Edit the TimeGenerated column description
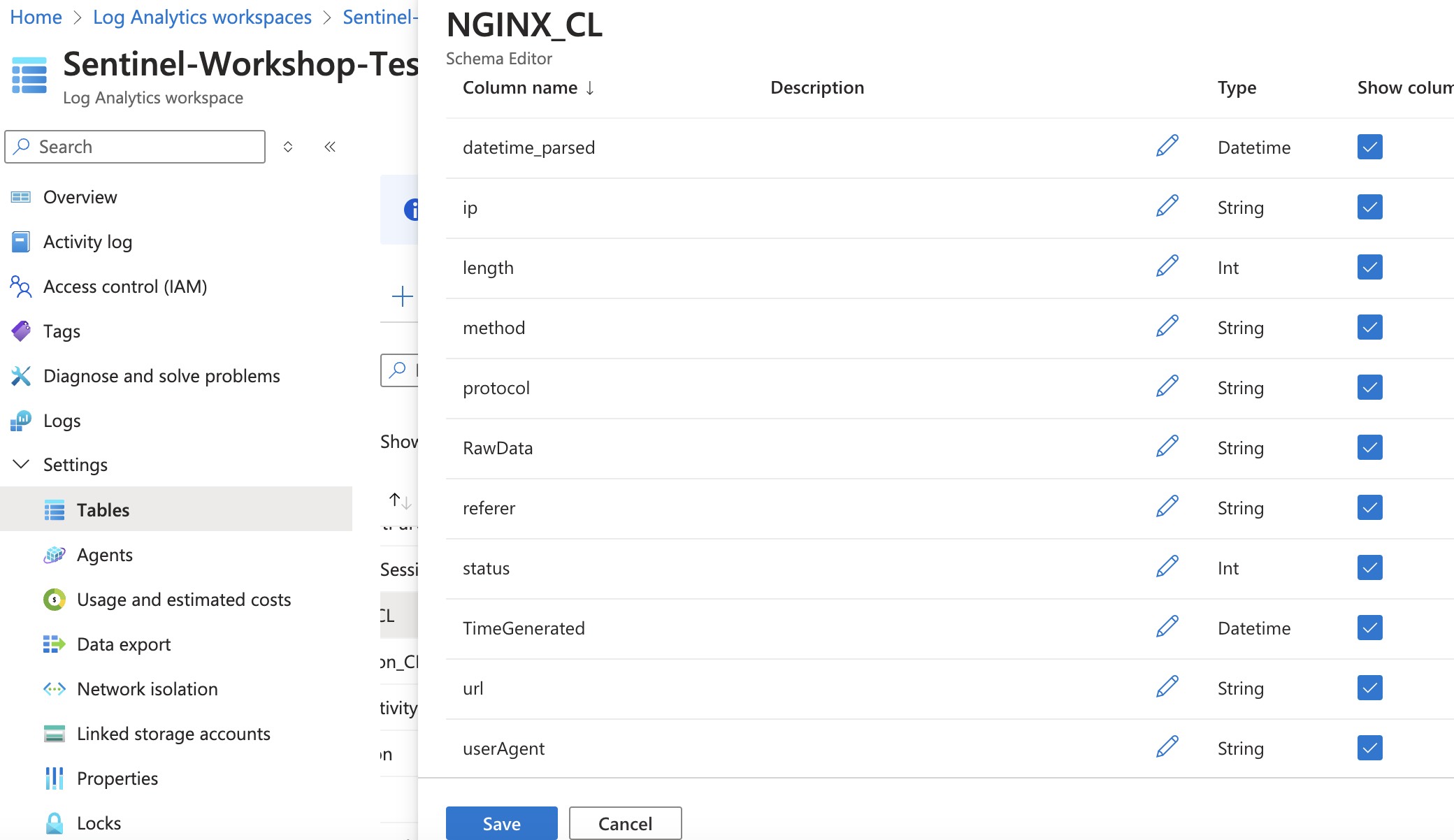The height and width of the screenshot is (840, 1454). tap(1167, 628)
